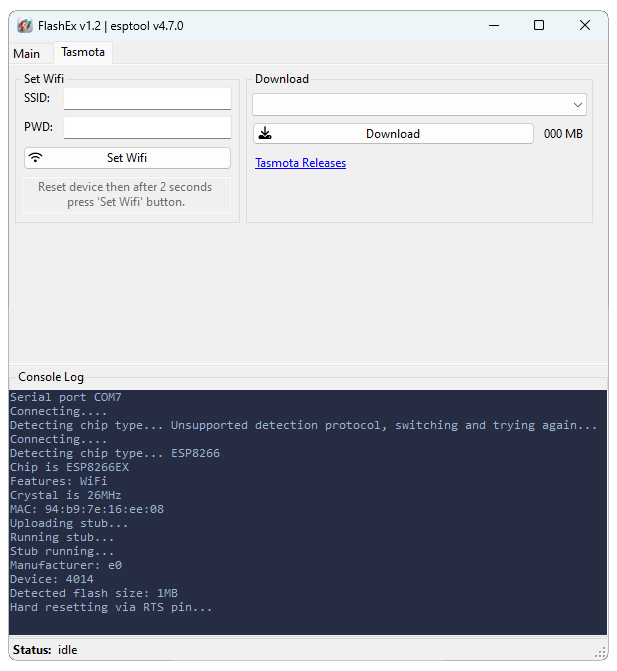
Task: Click the Status idle indicator
Action: (x=45, y=650)
